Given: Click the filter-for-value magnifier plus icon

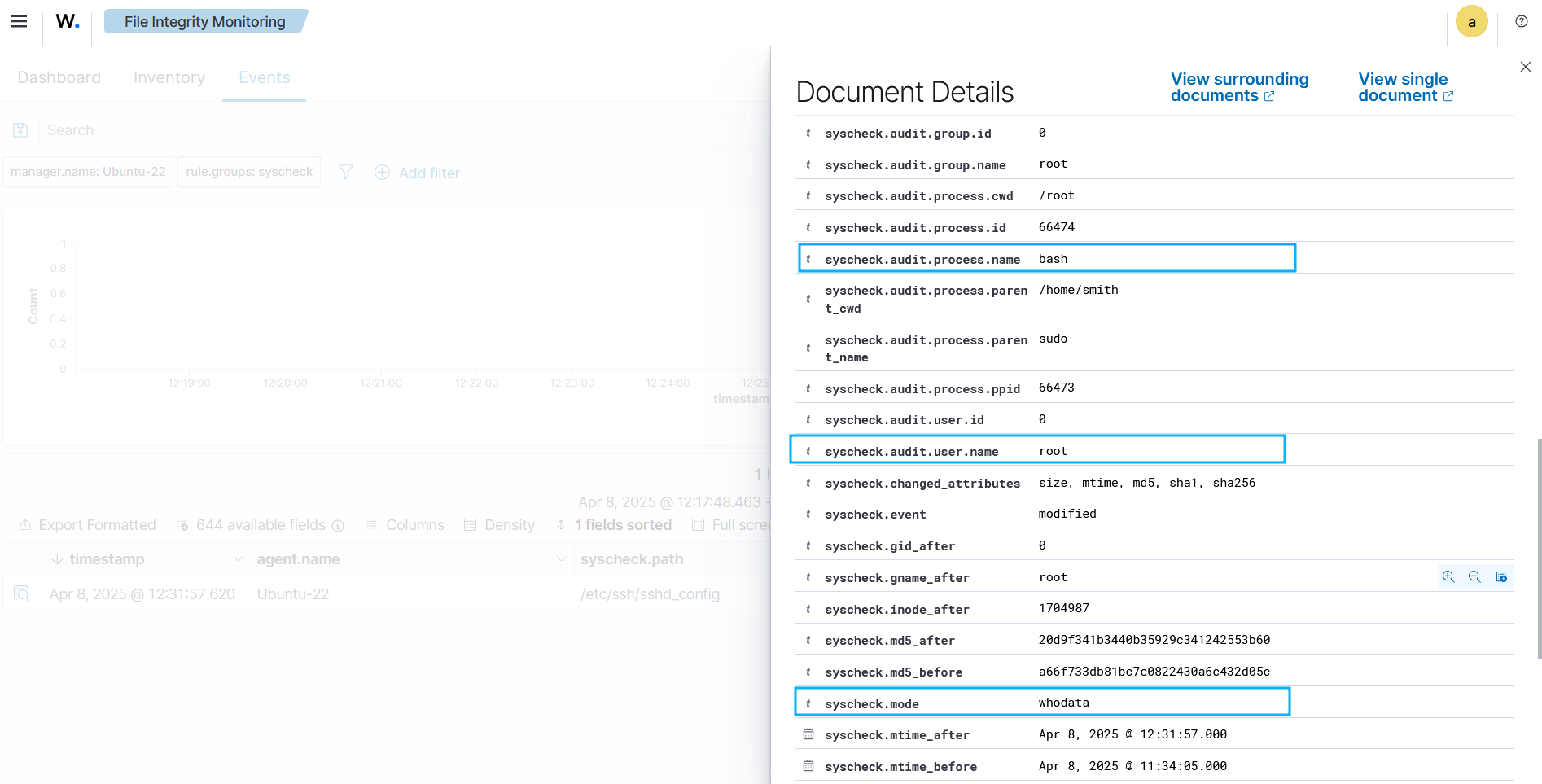Looking at the screenshot, I should [x=1448, y=577].
